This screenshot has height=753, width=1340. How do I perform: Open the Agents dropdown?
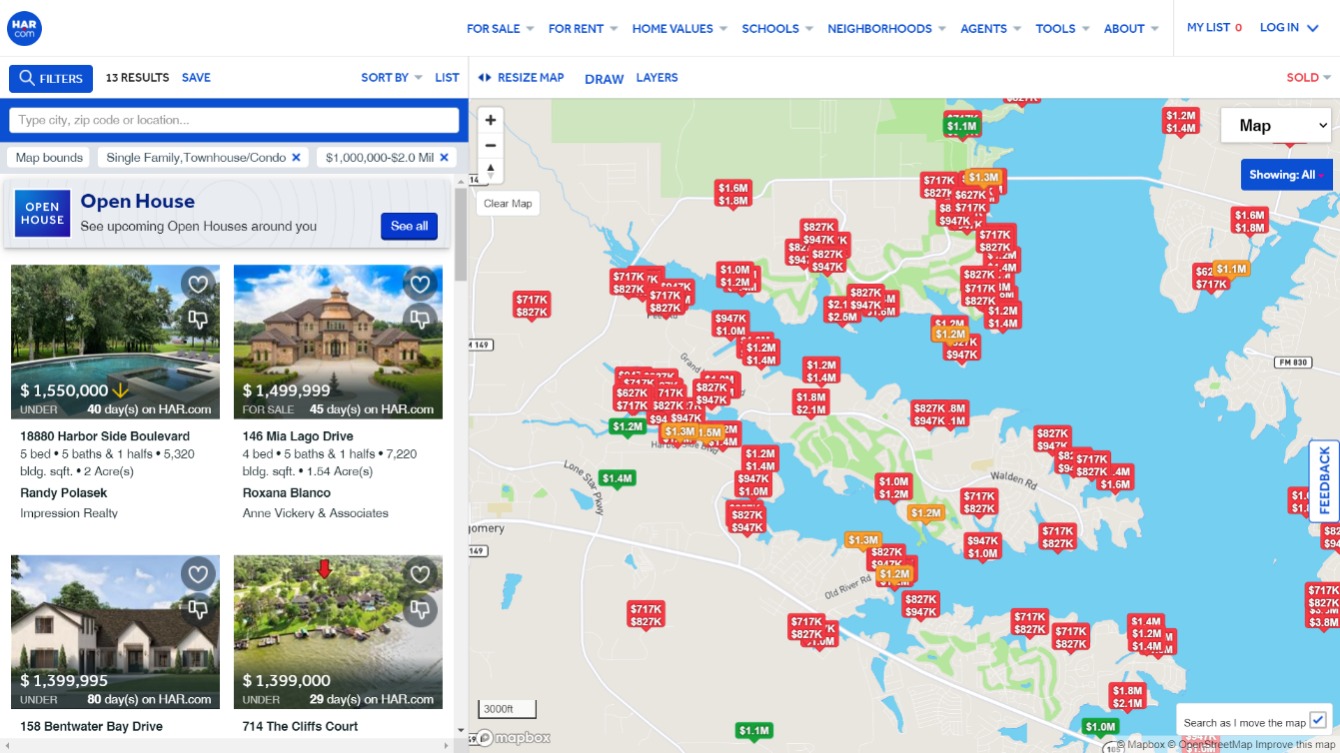pyautogui.click(x=990, y=29)
